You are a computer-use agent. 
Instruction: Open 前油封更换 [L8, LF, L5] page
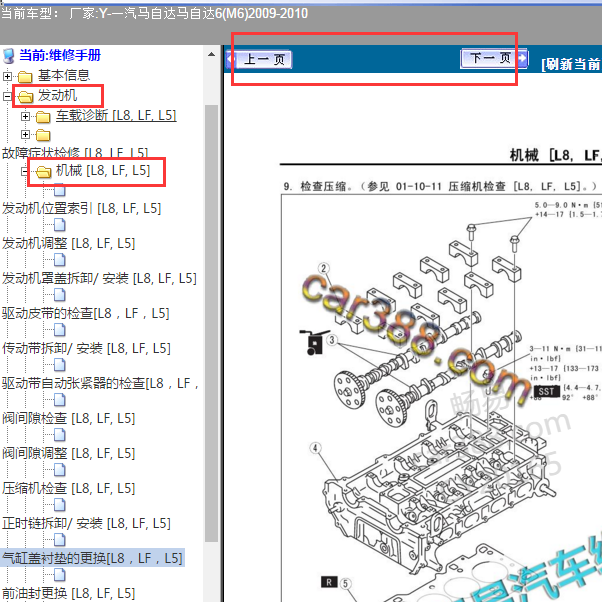tap(68, 593)
